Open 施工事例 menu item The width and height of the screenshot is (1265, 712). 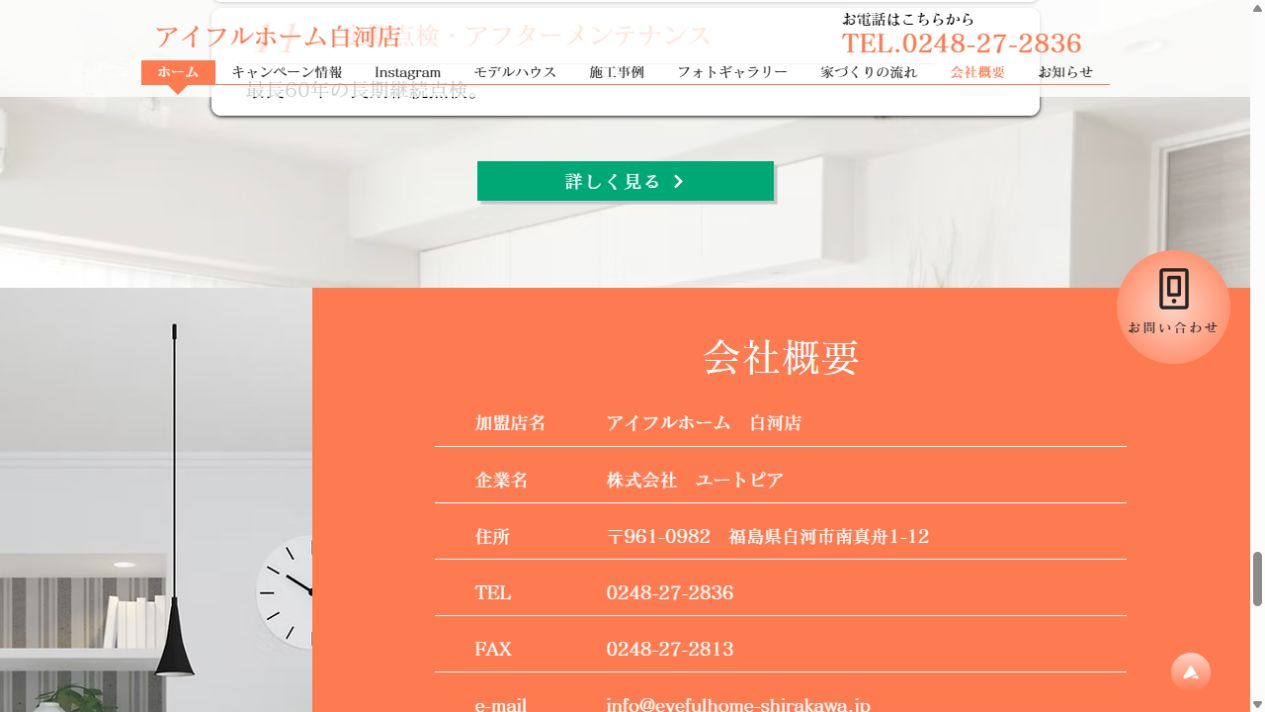pos(616,72)
